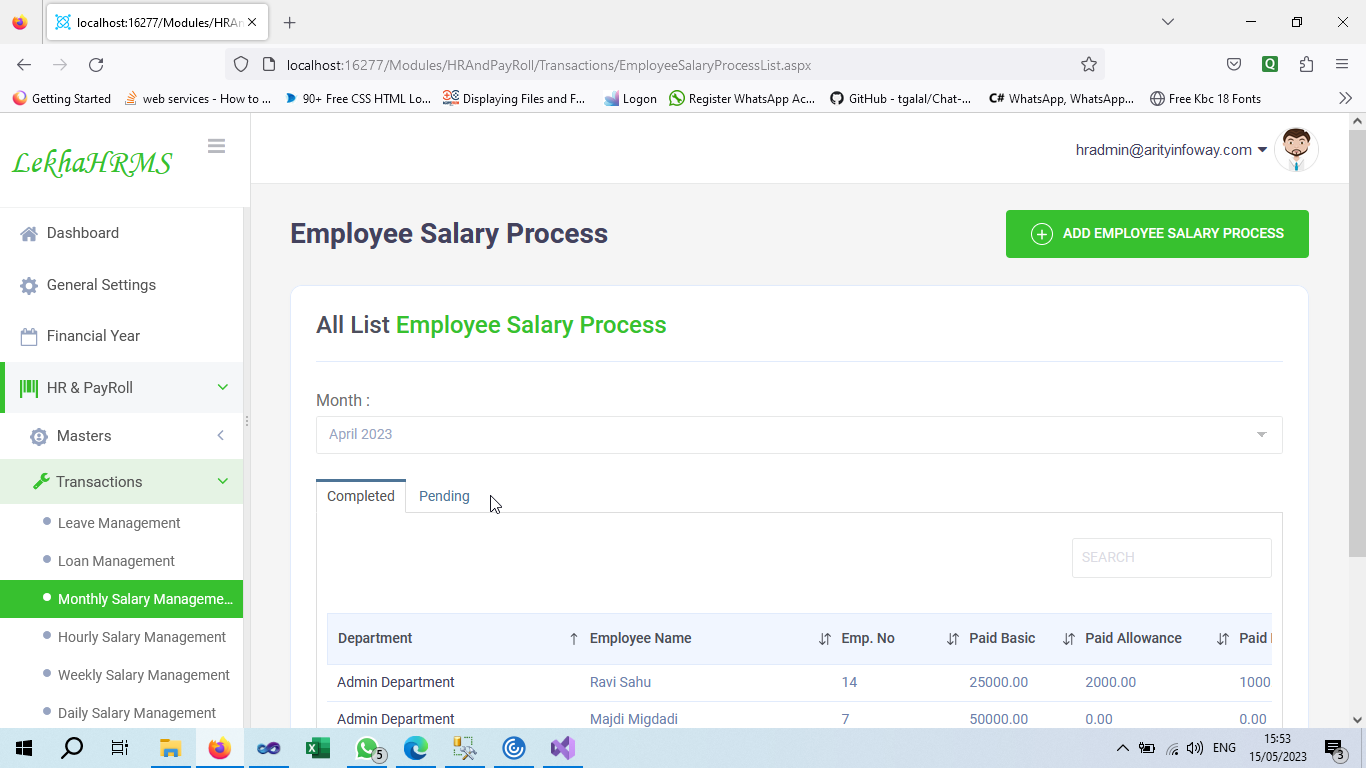Click the Masters cog icon
This screenshot has width=1366, height=768.
coord(39,436)
